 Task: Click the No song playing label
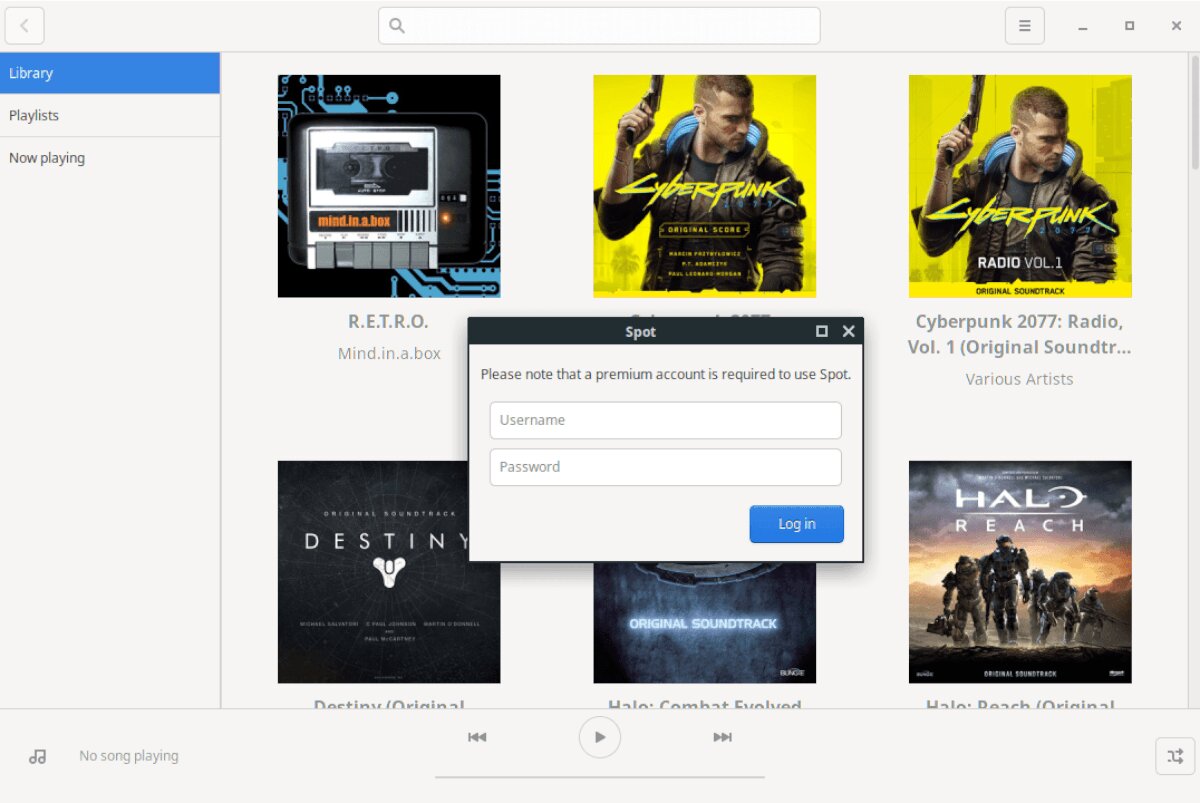[x=129, y=756]
